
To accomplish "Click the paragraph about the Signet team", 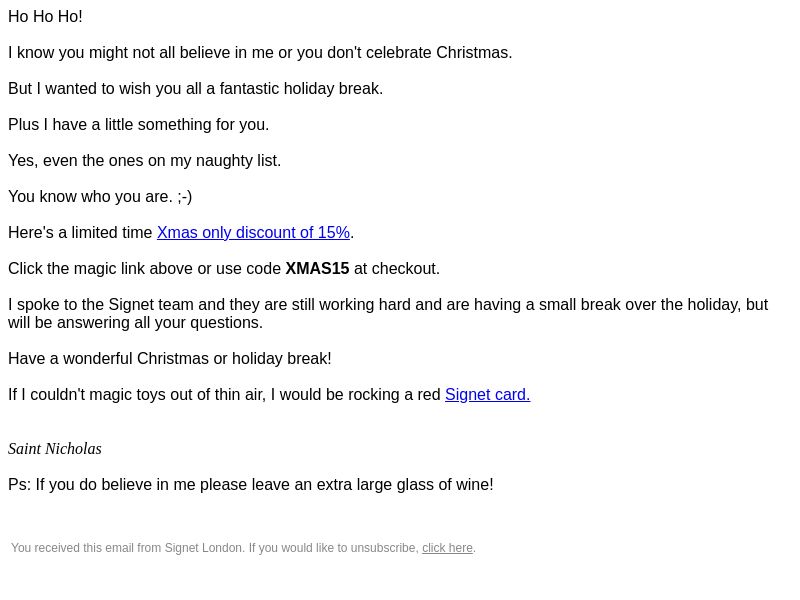I will pos(388,313).
